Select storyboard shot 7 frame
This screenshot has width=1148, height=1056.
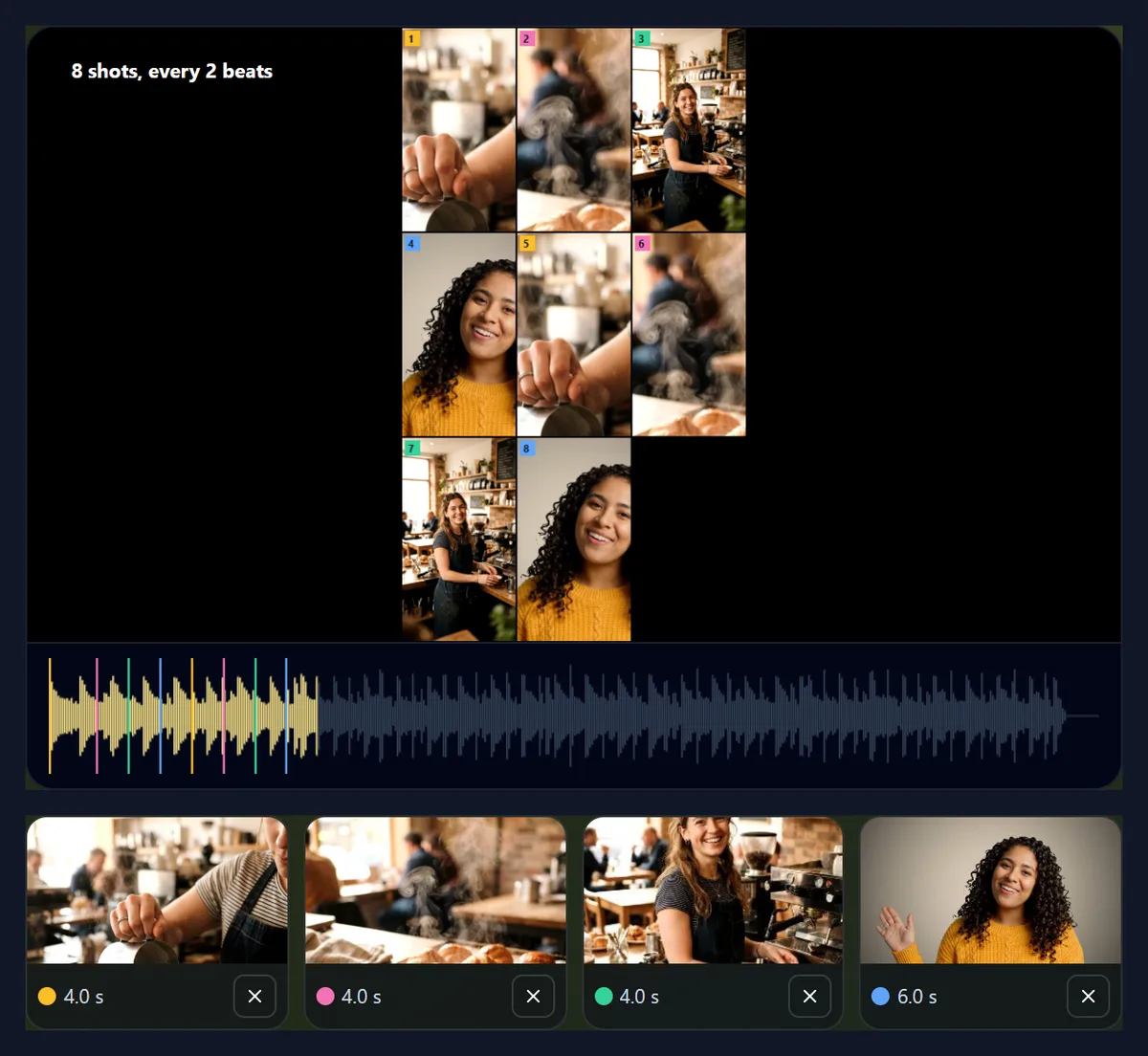(459, 539)
